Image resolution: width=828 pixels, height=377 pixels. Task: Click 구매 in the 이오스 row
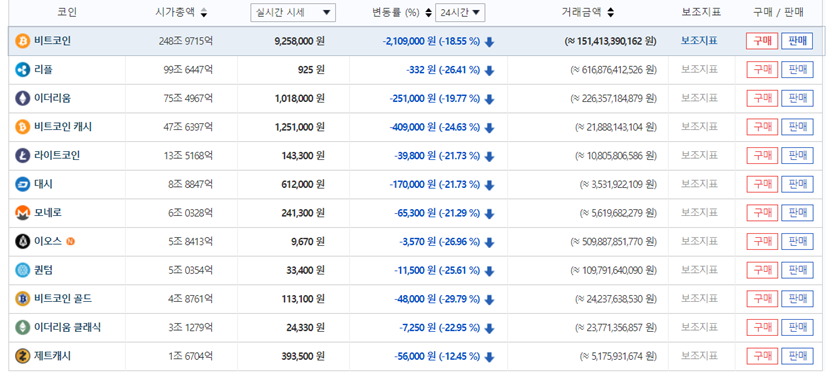[762, 241]
